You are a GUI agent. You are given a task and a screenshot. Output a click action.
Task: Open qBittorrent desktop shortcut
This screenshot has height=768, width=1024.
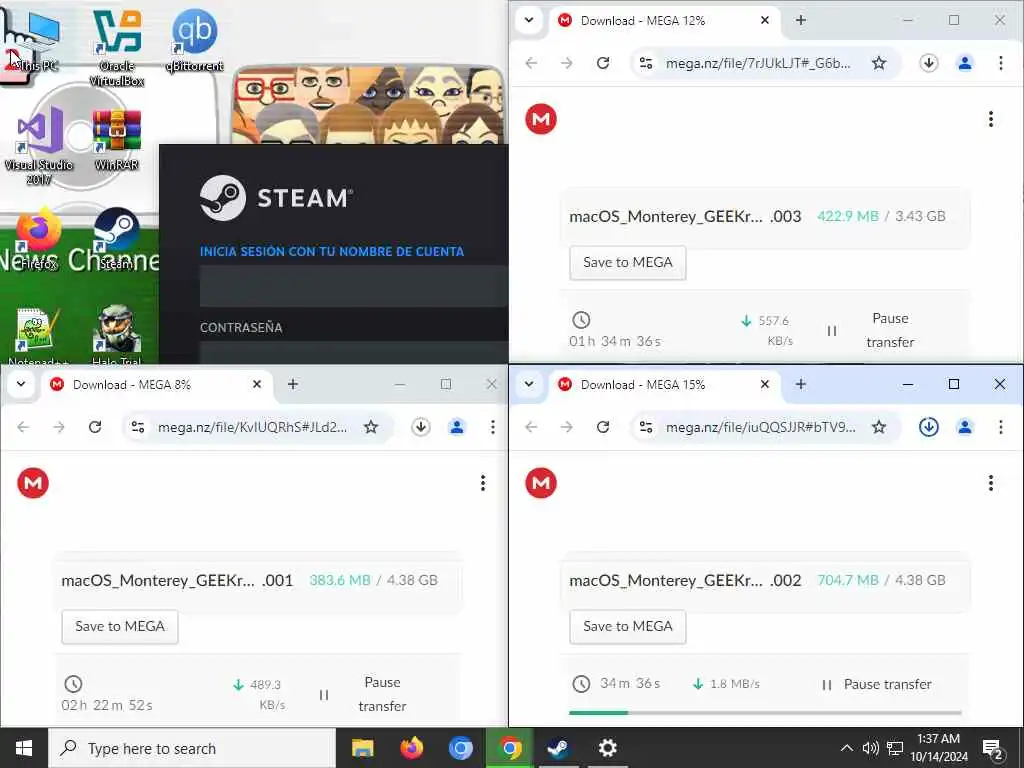(195, 40)
